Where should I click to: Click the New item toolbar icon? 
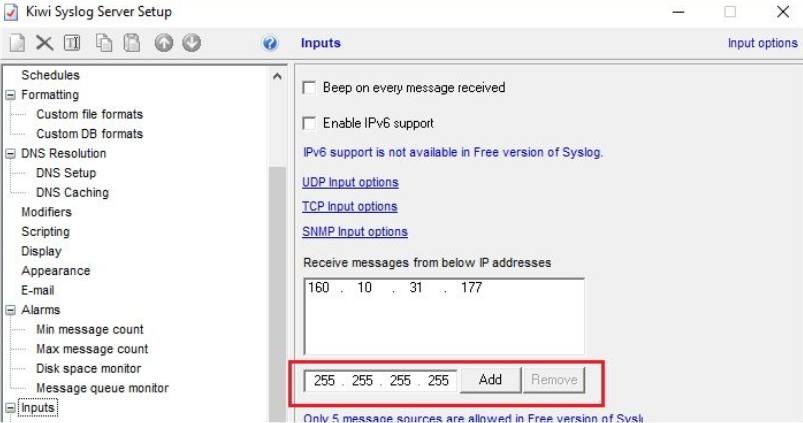click(17, 43)
